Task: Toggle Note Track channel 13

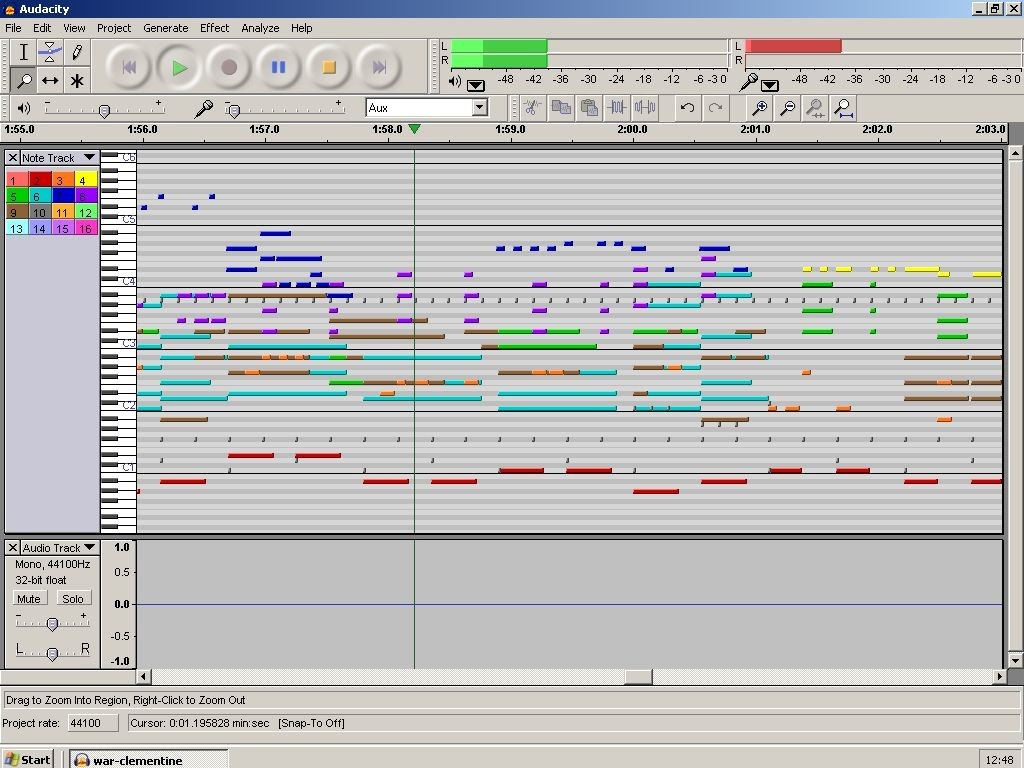Action: (x=17, y=228)
